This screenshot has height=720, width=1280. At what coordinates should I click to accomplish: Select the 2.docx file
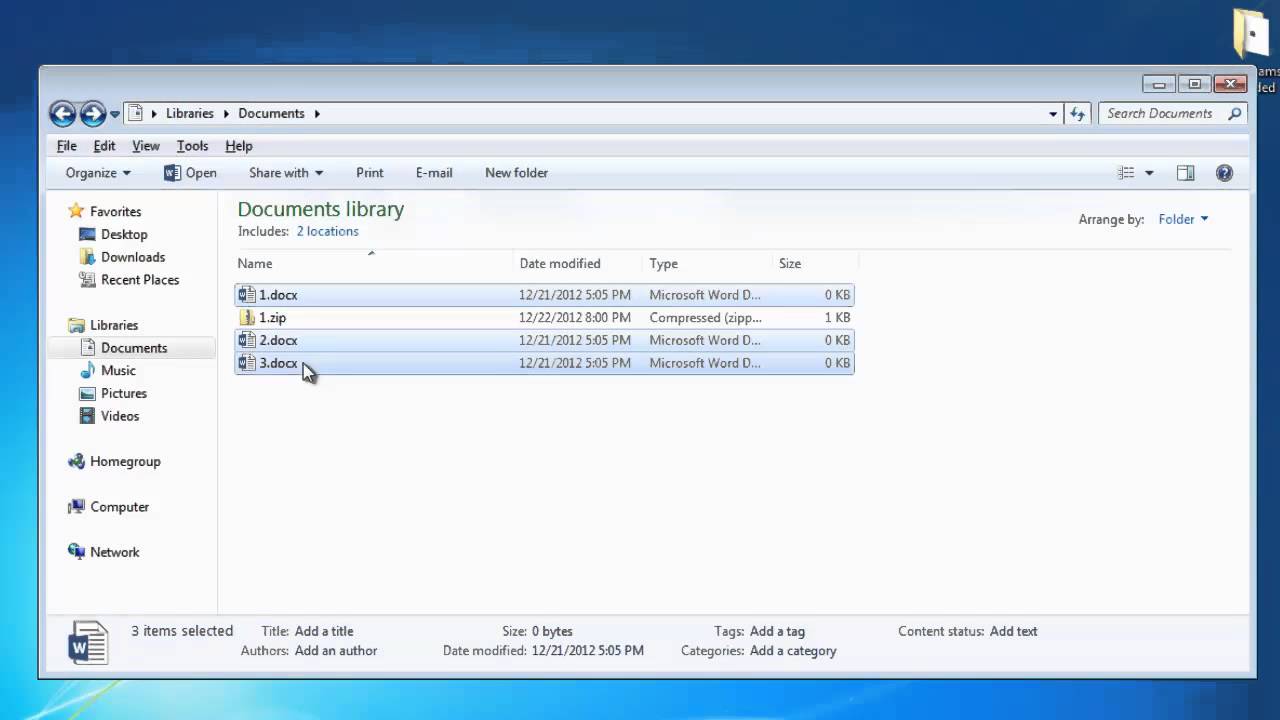coord(545,341)
